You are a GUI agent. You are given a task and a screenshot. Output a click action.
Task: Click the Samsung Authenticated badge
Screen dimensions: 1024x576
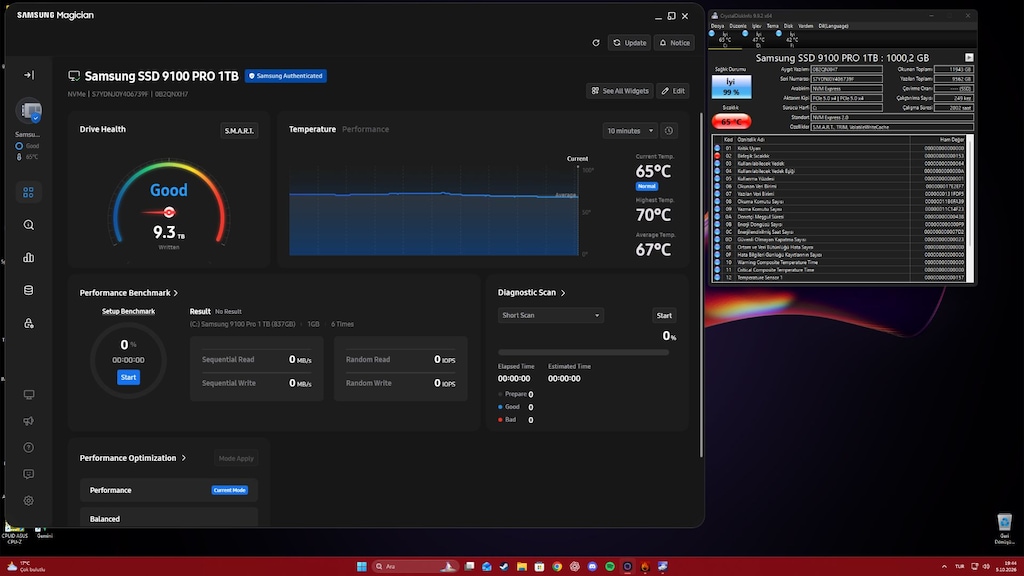click(286, 76)
